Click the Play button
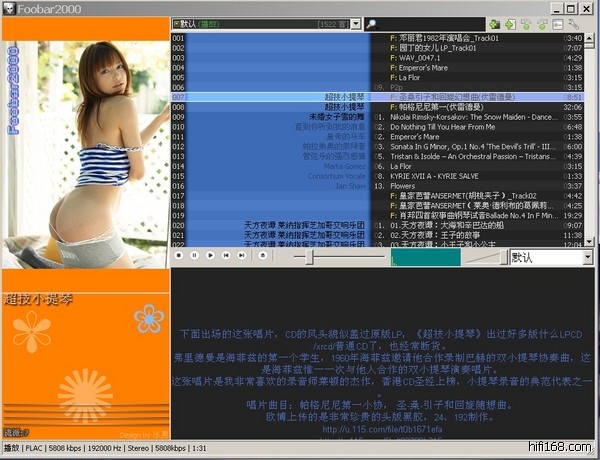Viewport: 600px width, 460px height. coord(210,256)
